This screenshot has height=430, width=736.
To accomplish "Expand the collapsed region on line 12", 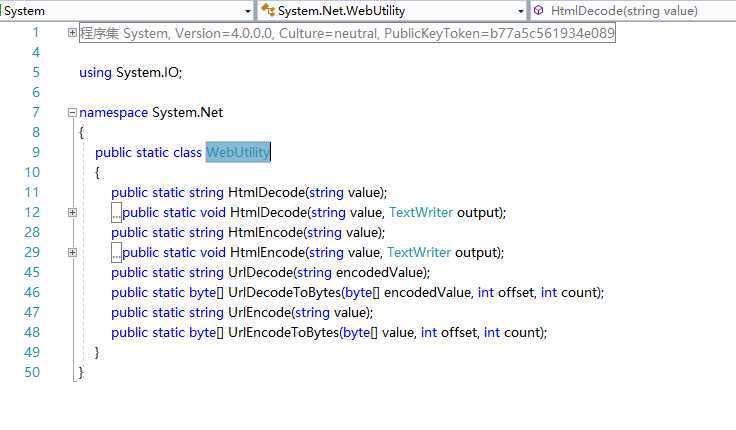I will pos(72,212).
